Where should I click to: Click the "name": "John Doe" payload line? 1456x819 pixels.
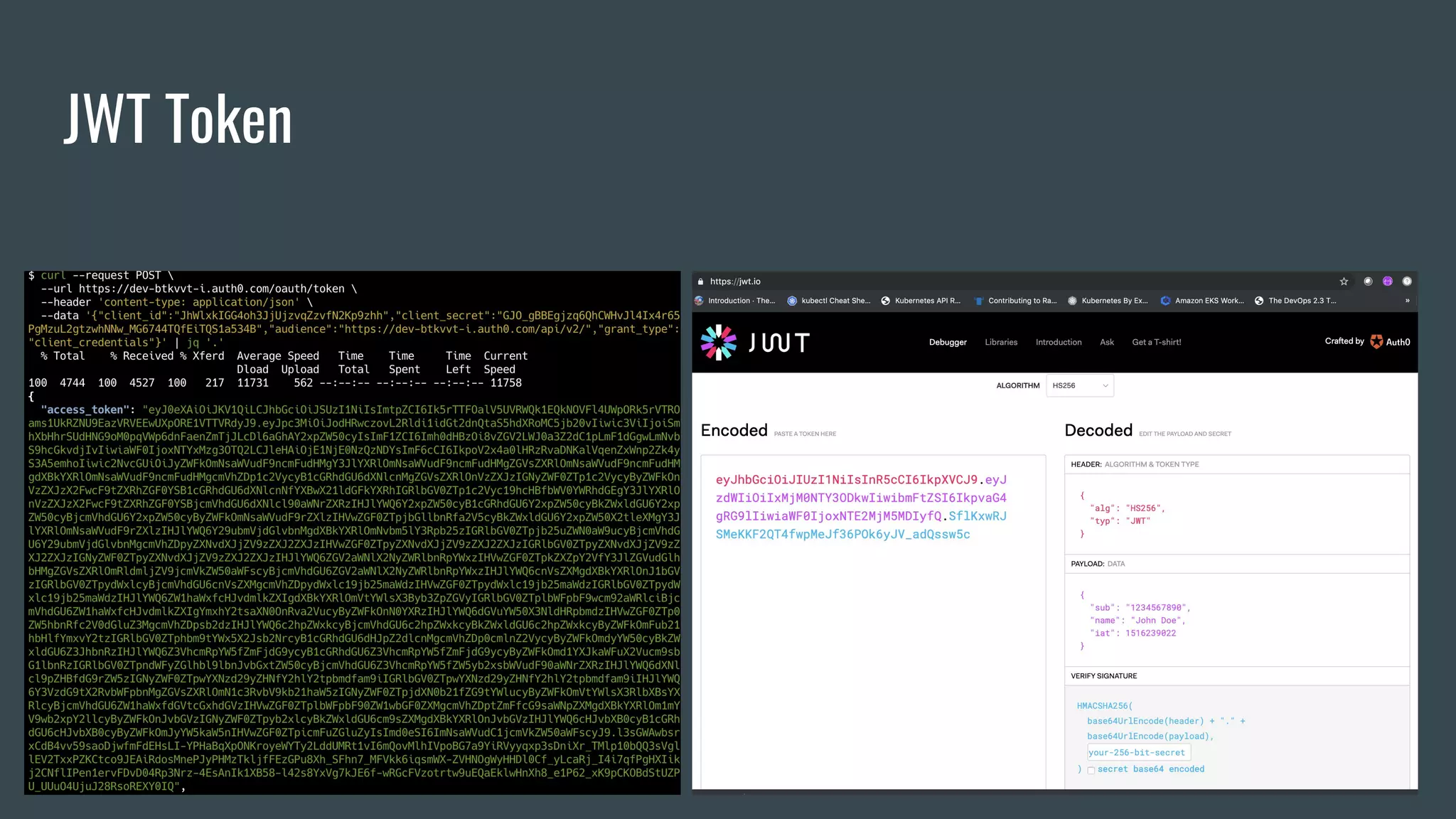[x=1137, y=621]
